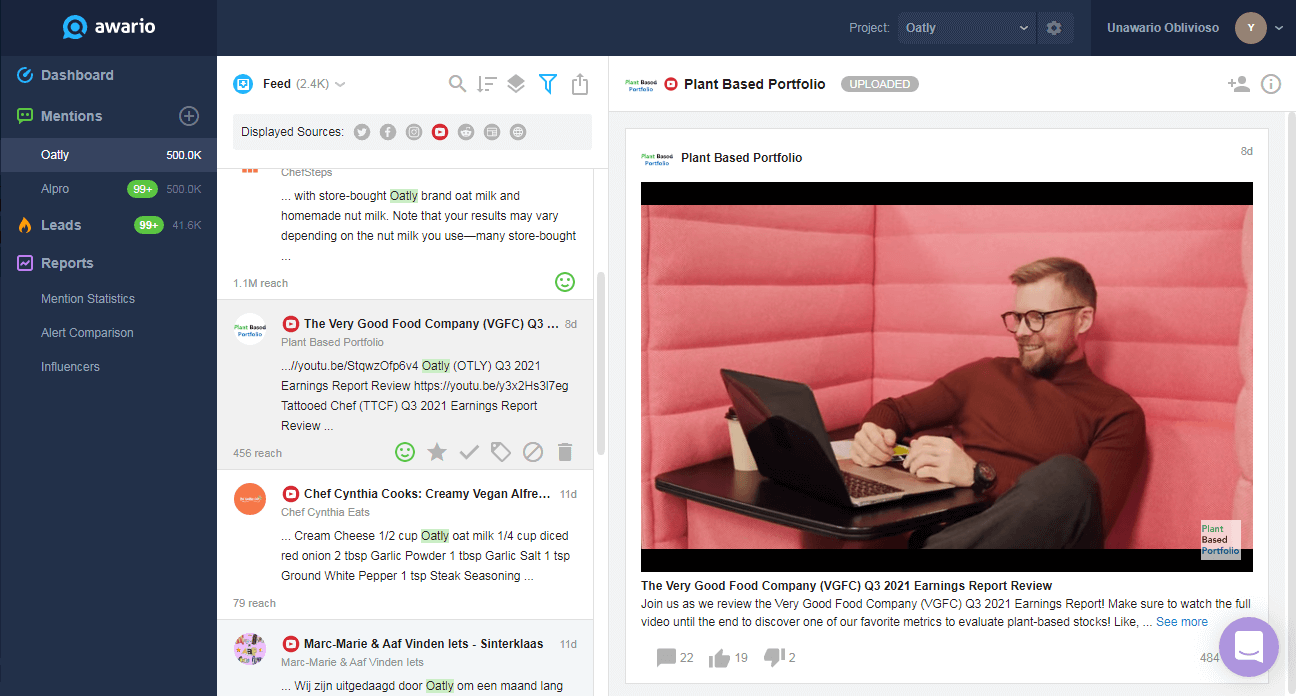Expand the Feed folder dropdown
Image resolution: width=1296 pixels, height=696 pixels.
click(x=340, y=84)
